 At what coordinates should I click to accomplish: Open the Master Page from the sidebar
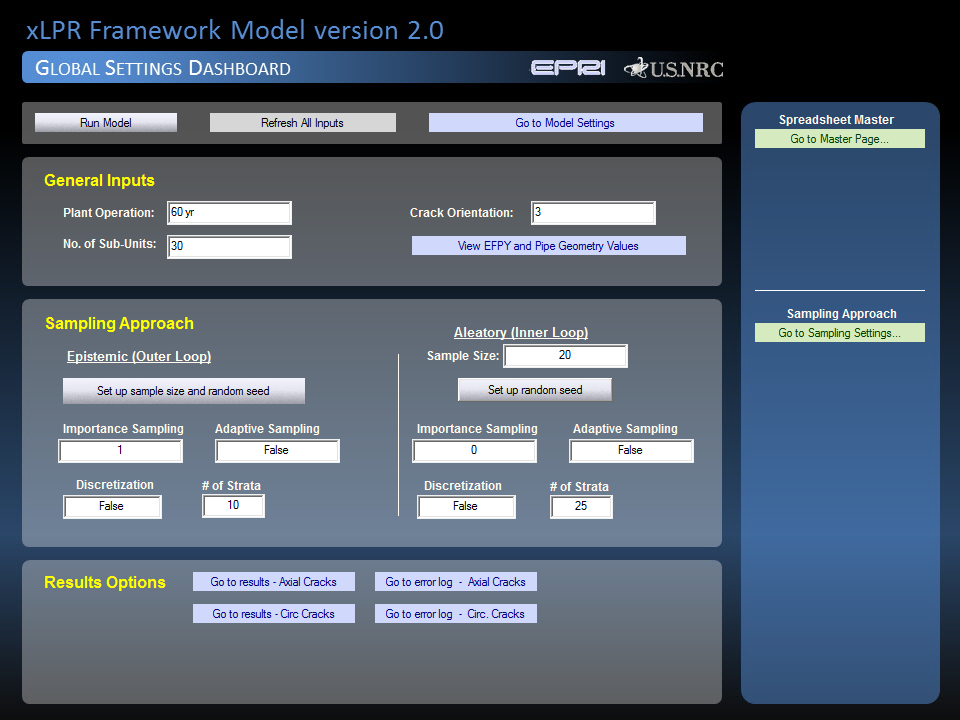point(839,138)
